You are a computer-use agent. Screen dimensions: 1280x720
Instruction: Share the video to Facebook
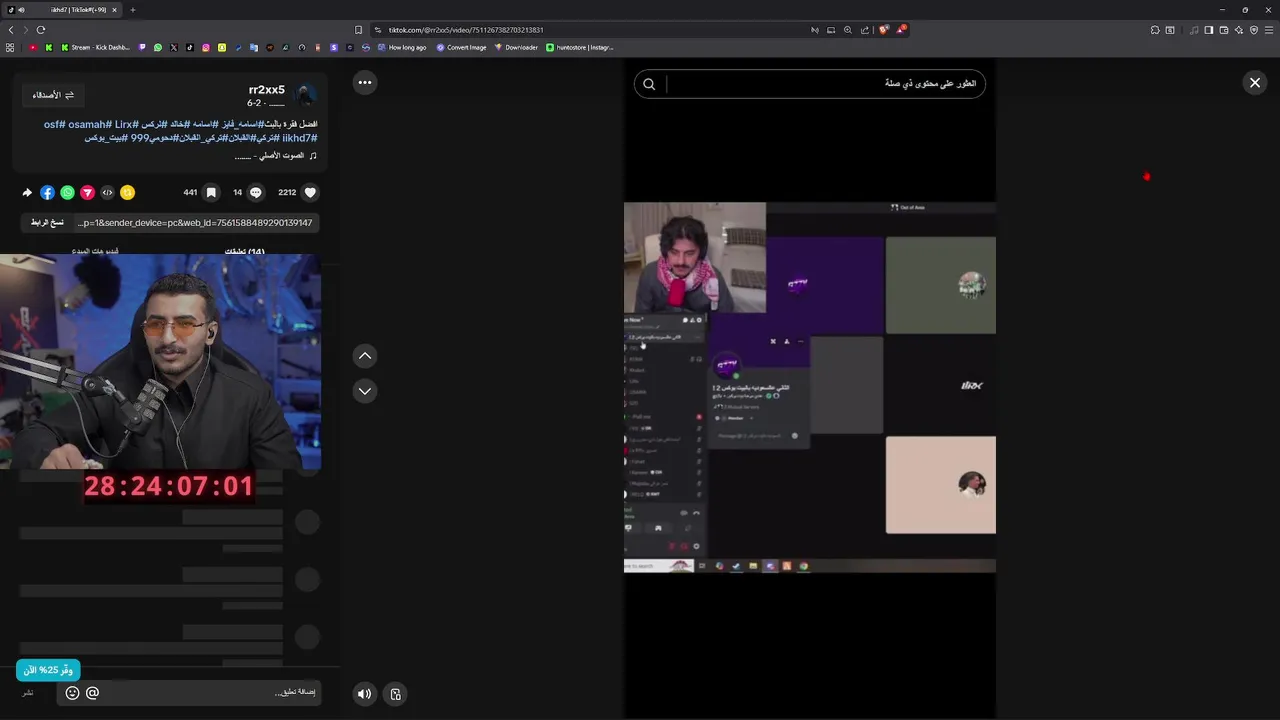tap(47, 192)
